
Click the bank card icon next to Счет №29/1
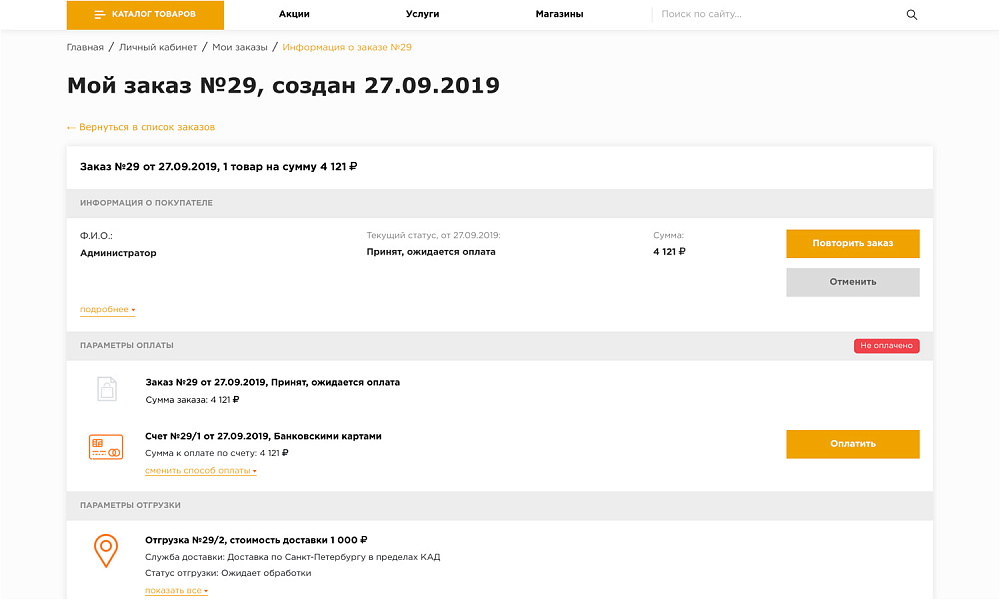point(106,444)
